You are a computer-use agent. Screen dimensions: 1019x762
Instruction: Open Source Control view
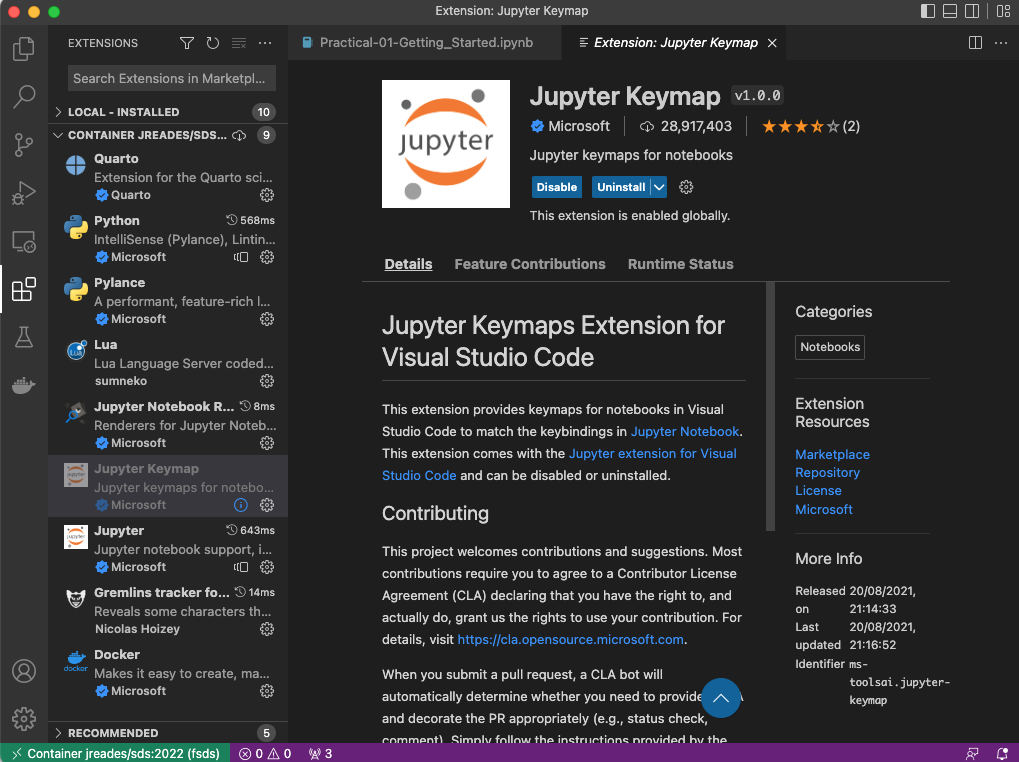tap(23, 144)
